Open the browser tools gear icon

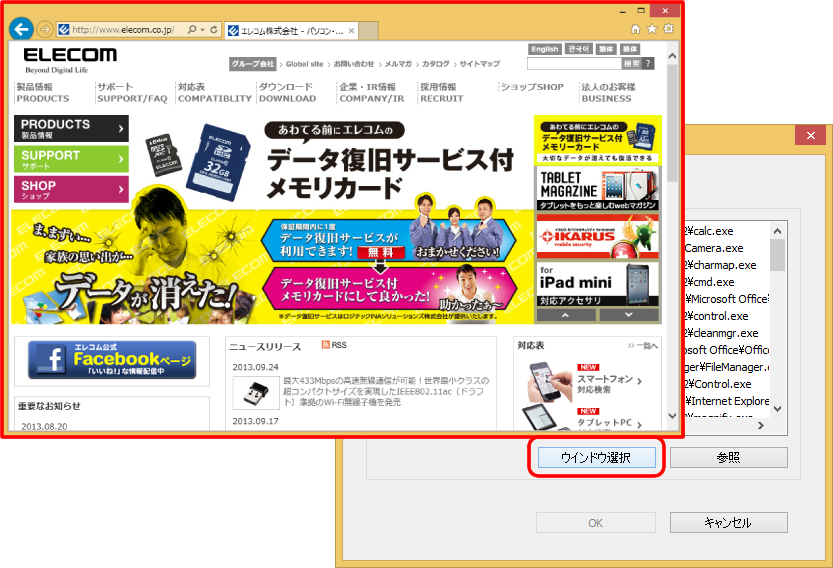[669, 29]
